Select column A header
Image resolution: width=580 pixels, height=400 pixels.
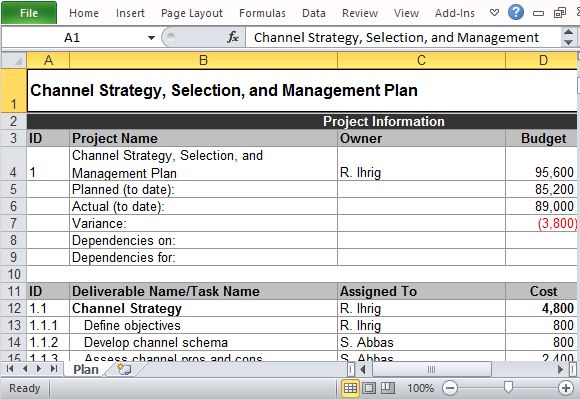click(x=48, y=60)
